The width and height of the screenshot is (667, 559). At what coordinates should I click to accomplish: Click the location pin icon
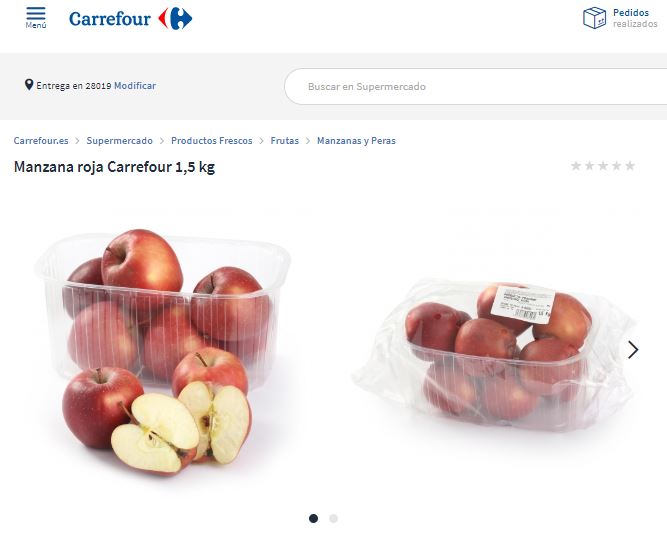[29, 85]
